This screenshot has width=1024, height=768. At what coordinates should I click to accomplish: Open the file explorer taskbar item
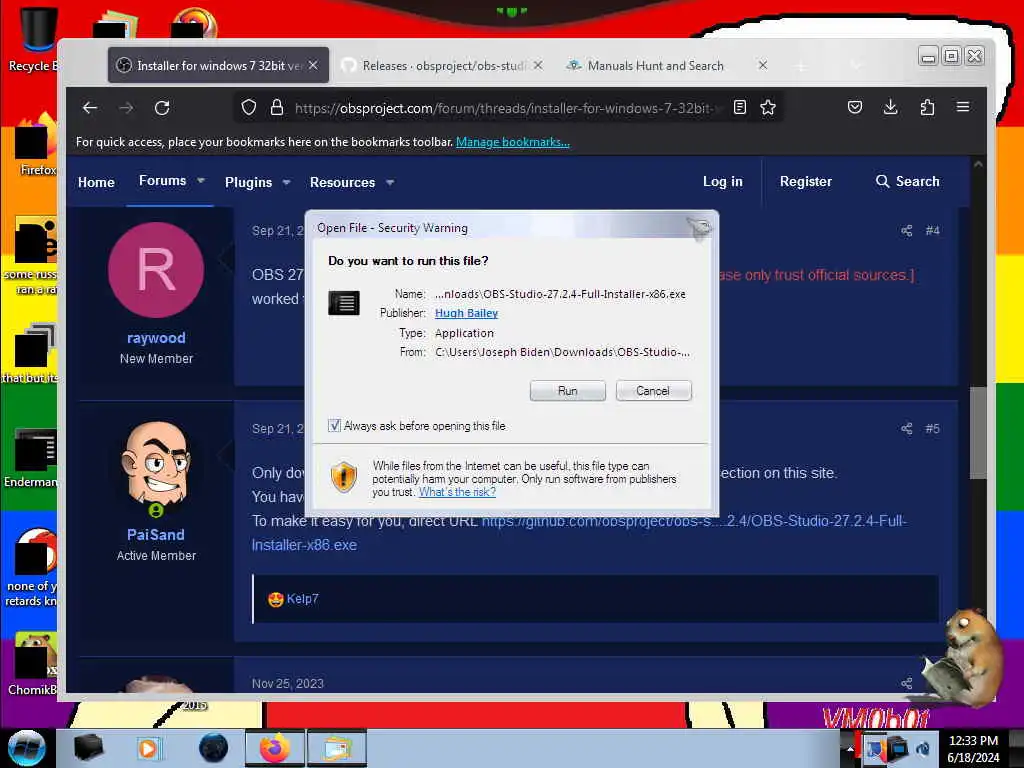pyautogui.click(x=336, y=748)
